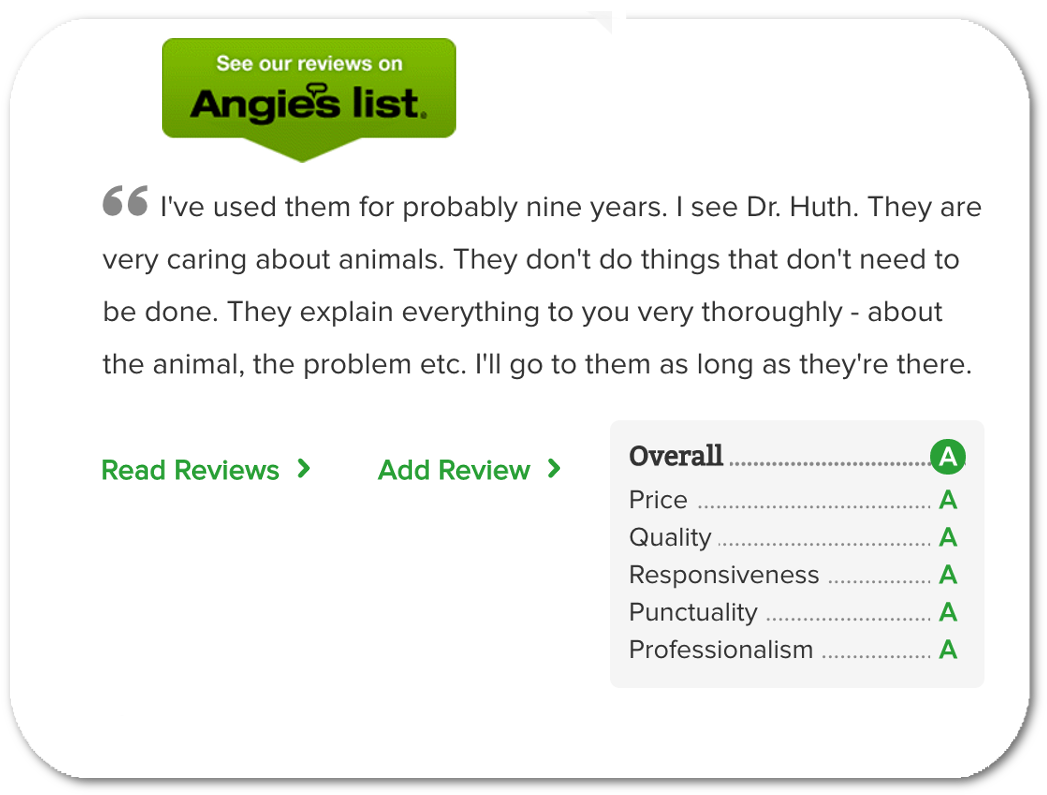
Task: Select the Punctuality rating row label
Action: coord(693,613)
